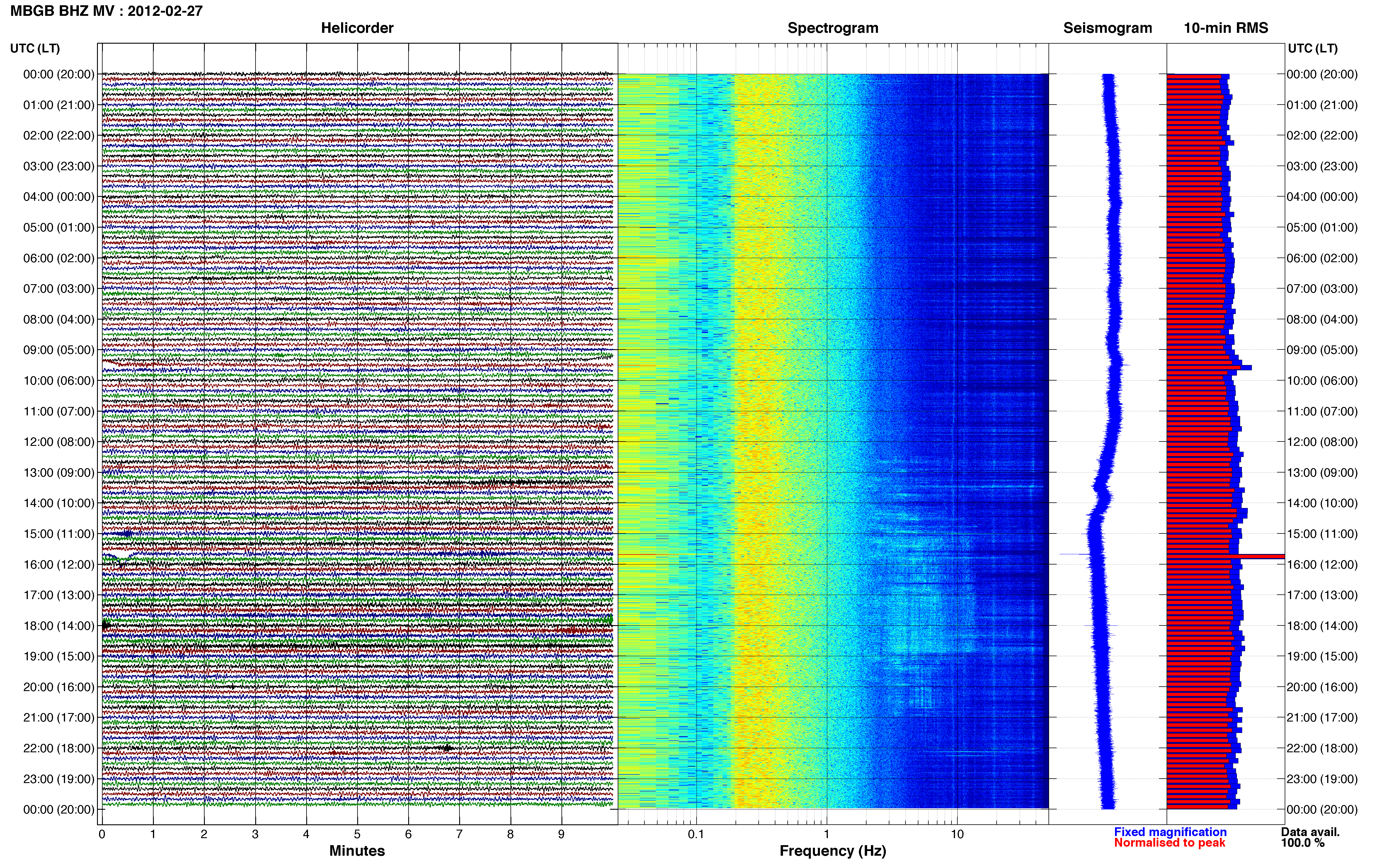Click helicorder minute tick '0'
This screenshot has width=1389, height=868.
[102, 834]
